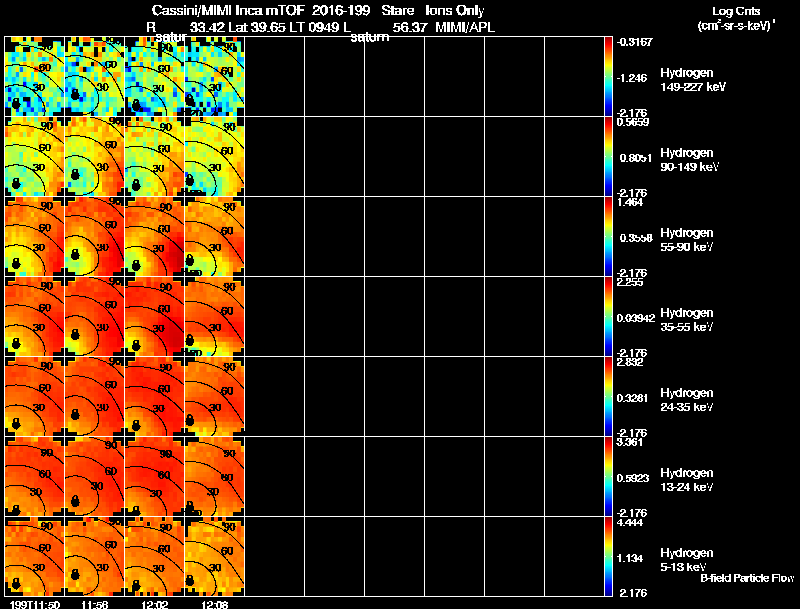This screenshot has height=609, width=800.
Task: Click the '11:56' time label
Action: click(x=94, y=604)
